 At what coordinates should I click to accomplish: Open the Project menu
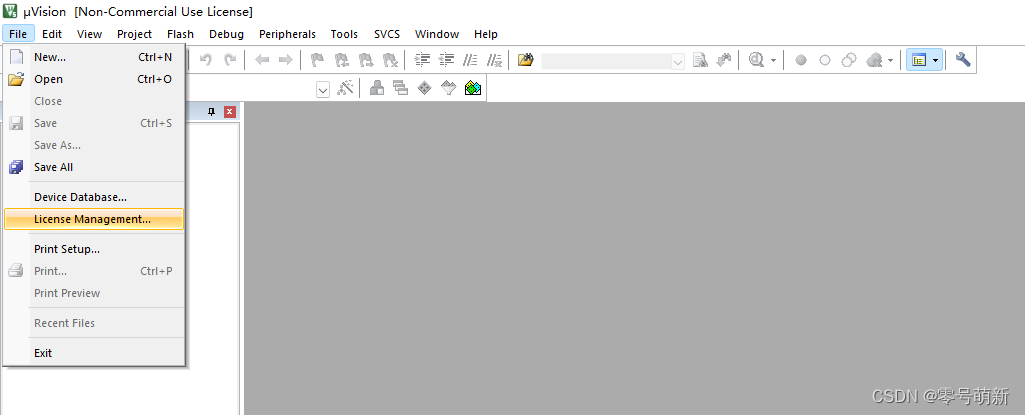[x=135, y=34]
